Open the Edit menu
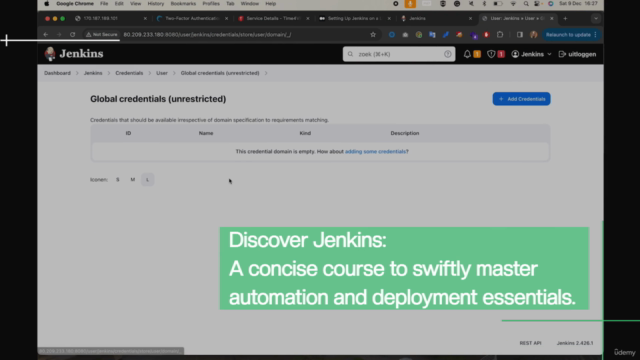 [x=119, y=4]
